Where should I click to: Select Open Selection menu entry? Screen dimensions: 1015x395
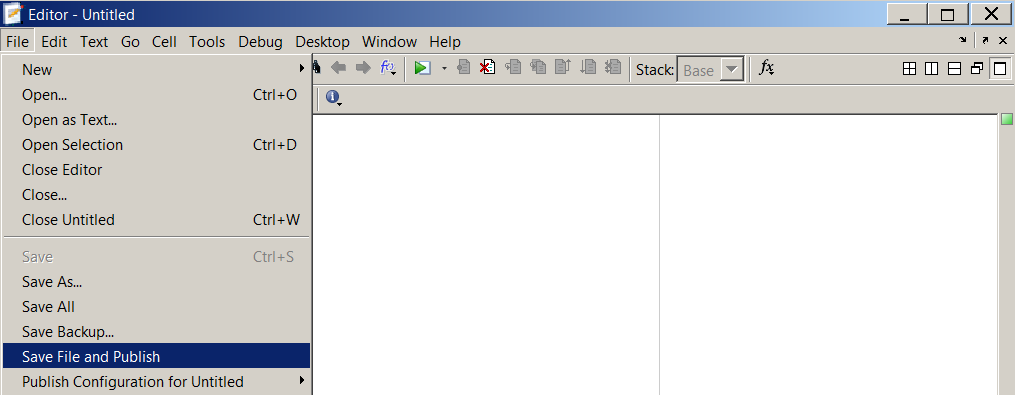point(156,144)
